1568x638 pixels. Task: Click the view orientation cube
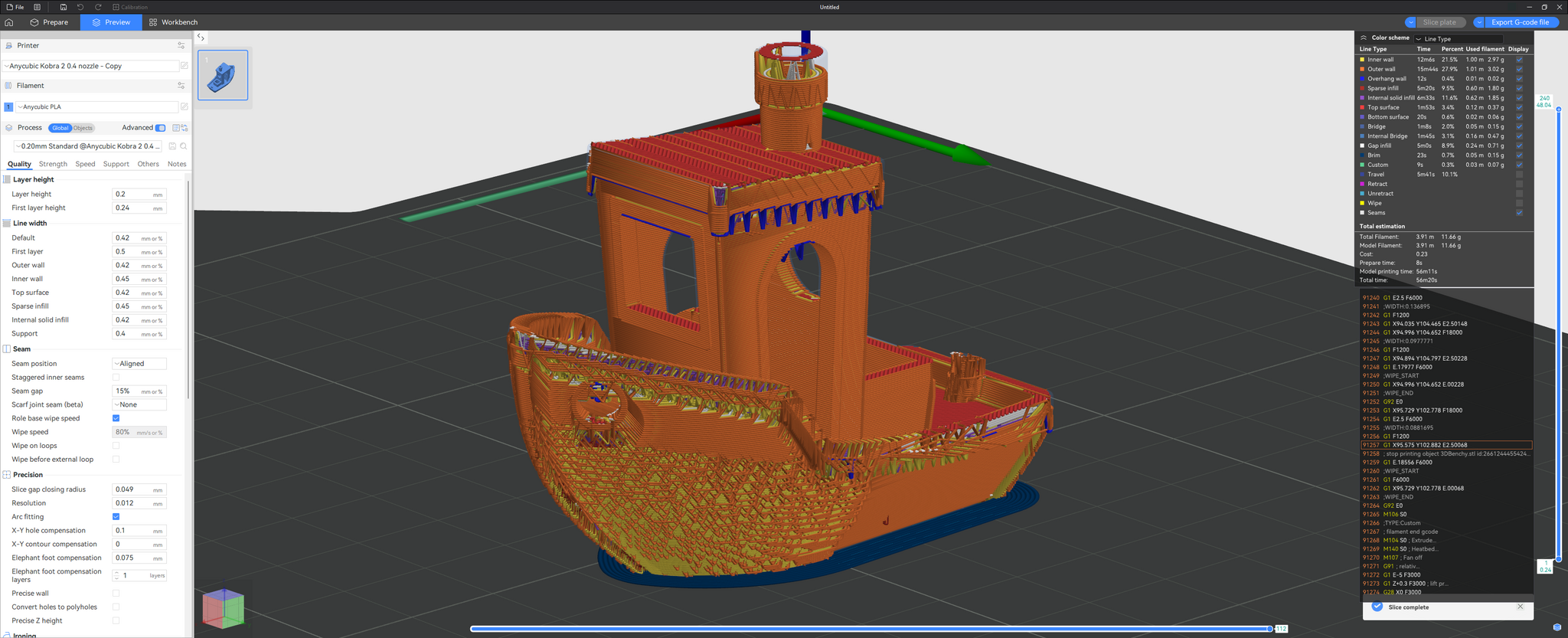pos(224,609)
